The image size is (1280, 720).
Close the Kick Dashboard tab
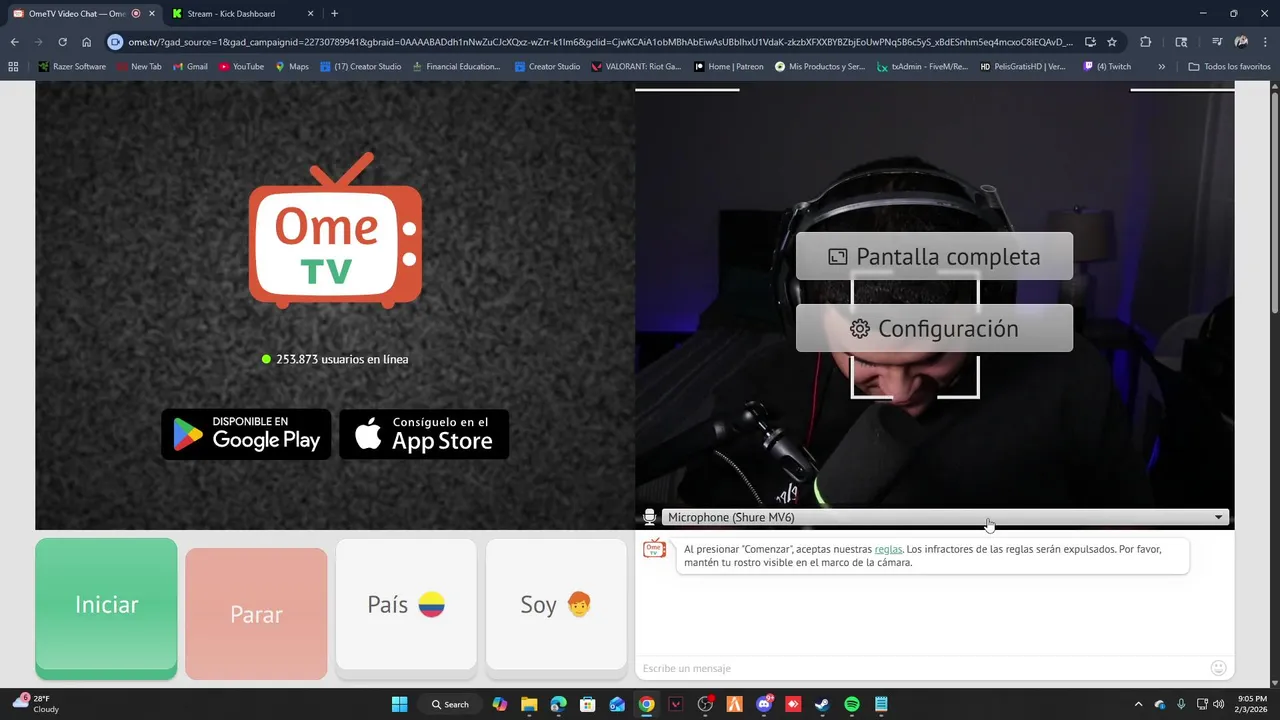pyautogui.click(x=309, y=14)
